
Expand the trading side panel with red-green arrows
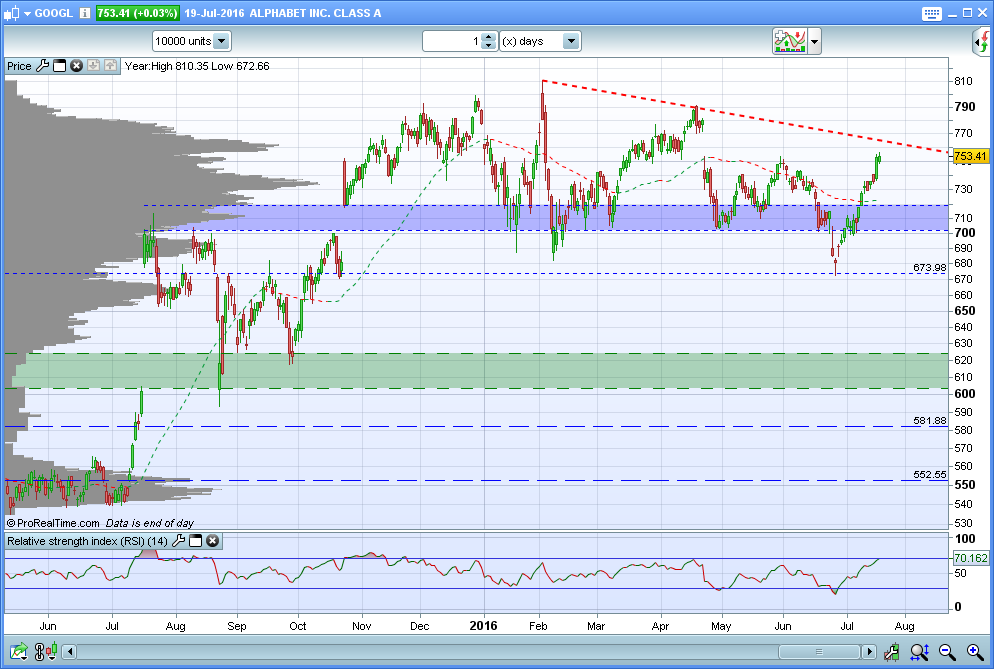pyautogui.click(x=981, y=42)
